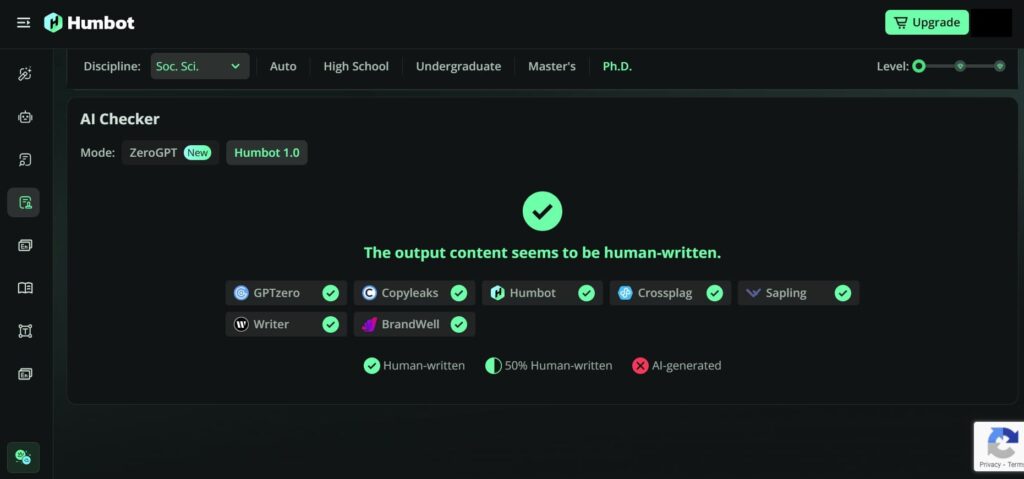
Task: Click the Copyleaks green check status
Action: [459, 293]
